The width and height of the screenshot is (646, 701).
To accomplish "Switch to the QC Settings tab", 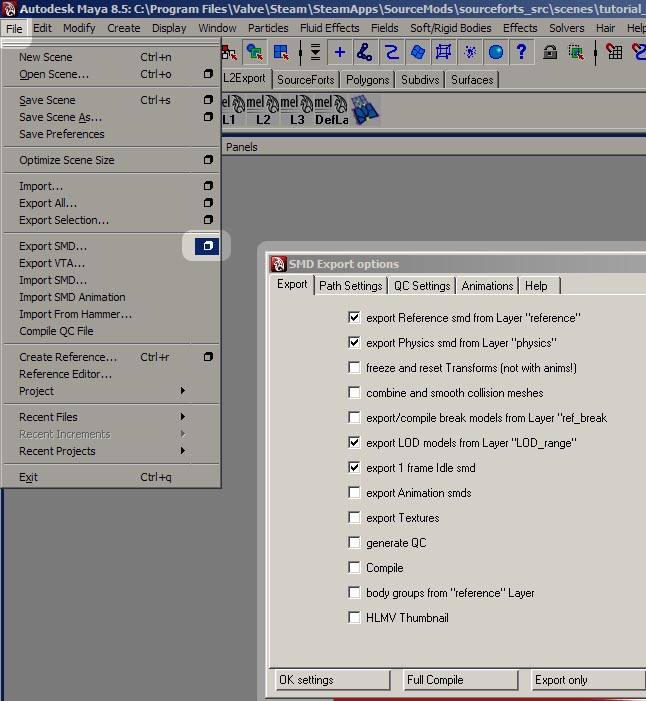I will (x=422, y=286).
